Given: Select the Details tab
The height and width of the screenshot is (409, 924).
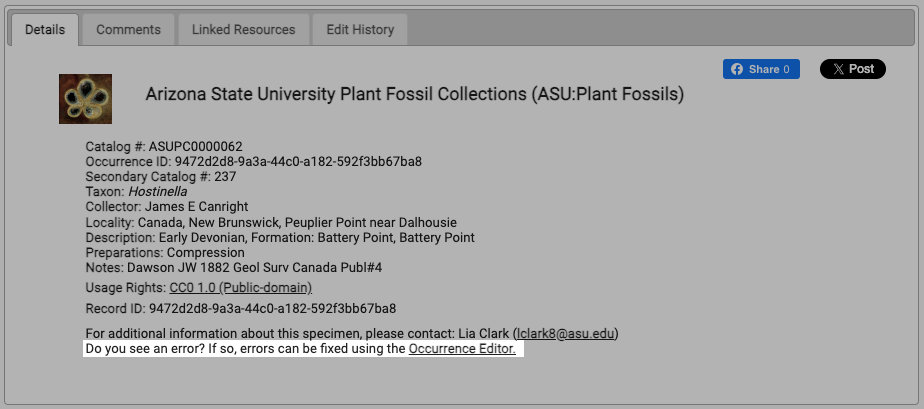Looking at the screenshot, I should coord(45,29).
